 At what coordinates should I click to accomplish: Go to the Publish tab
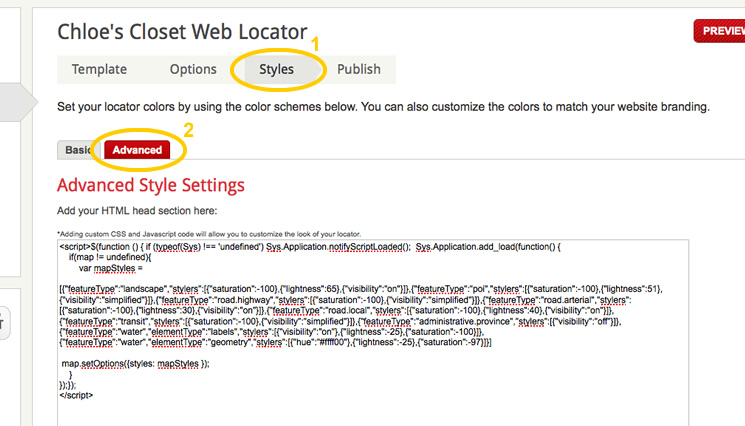point(359,69)
